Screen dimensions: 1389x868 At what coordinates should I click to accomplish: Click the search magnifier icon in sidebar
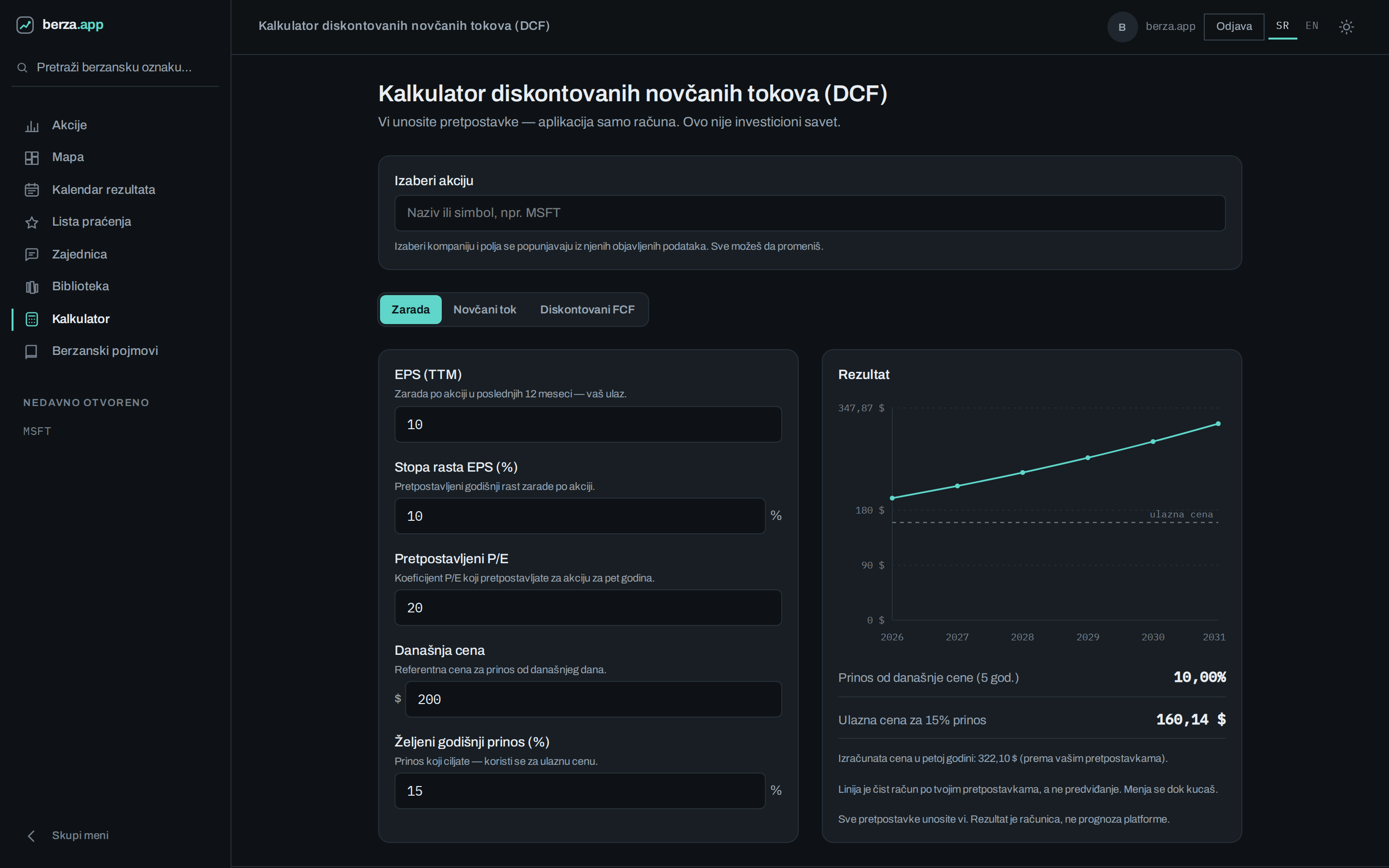(x=22, y=68)
